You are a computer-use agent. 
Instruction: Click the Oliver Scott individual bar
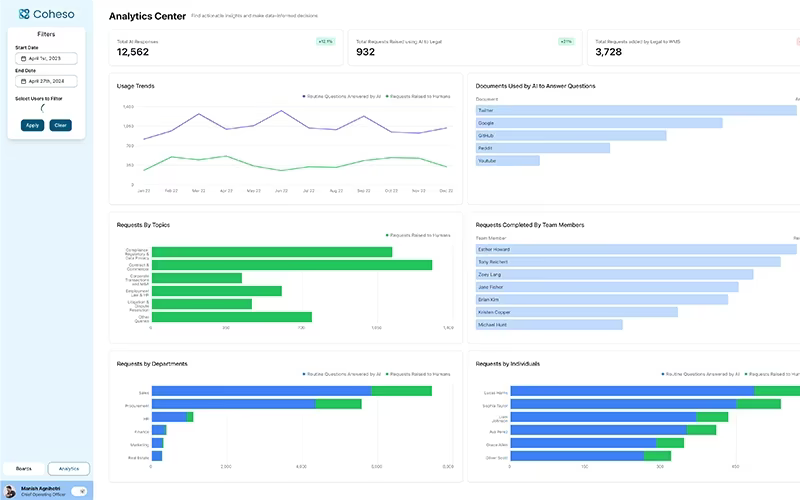click(x=591, y=456)
